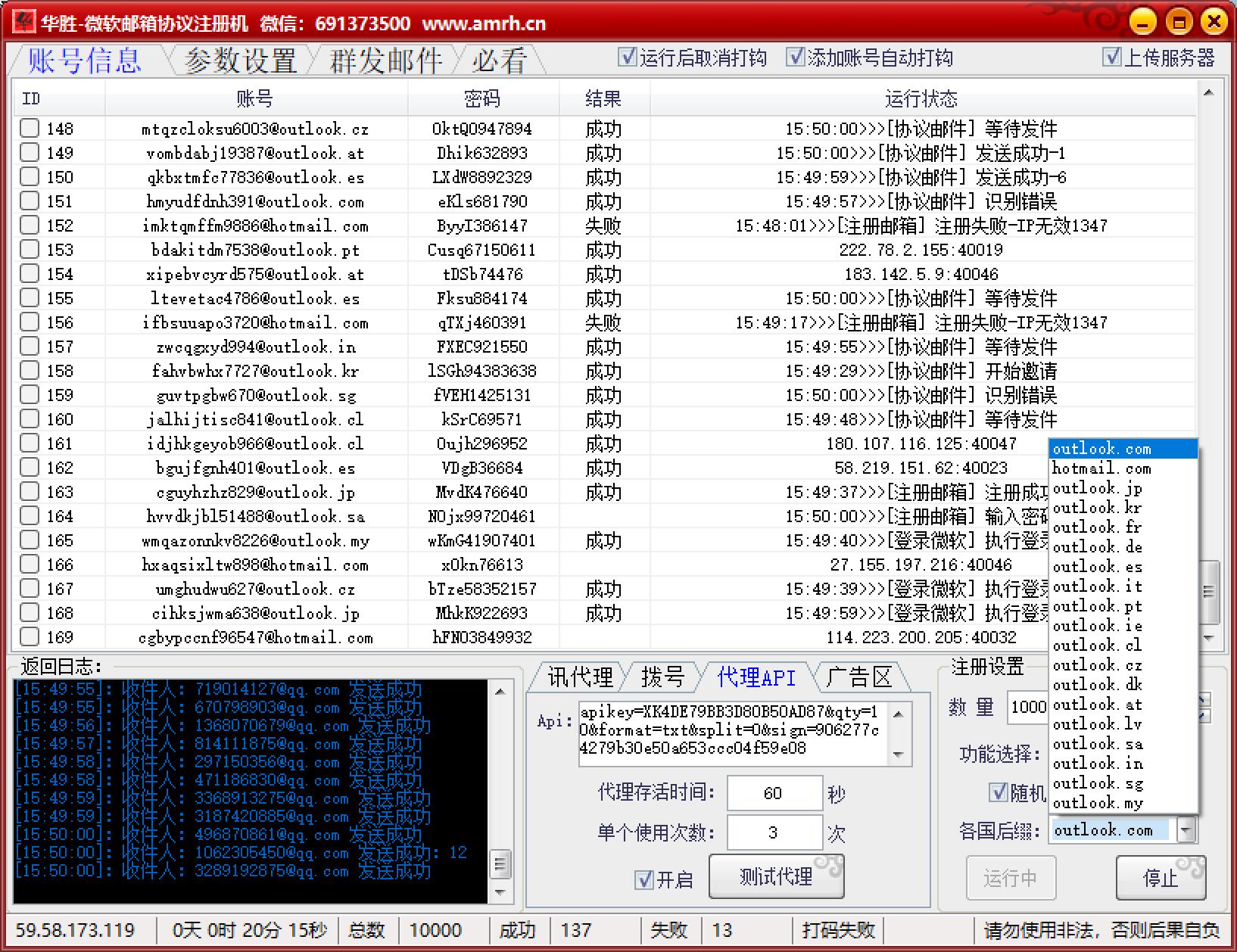Image resolution: width=1237 pixels, height=952 pixels.
Task: Click the 失败 result in row 156
Action: coord(603,322)
